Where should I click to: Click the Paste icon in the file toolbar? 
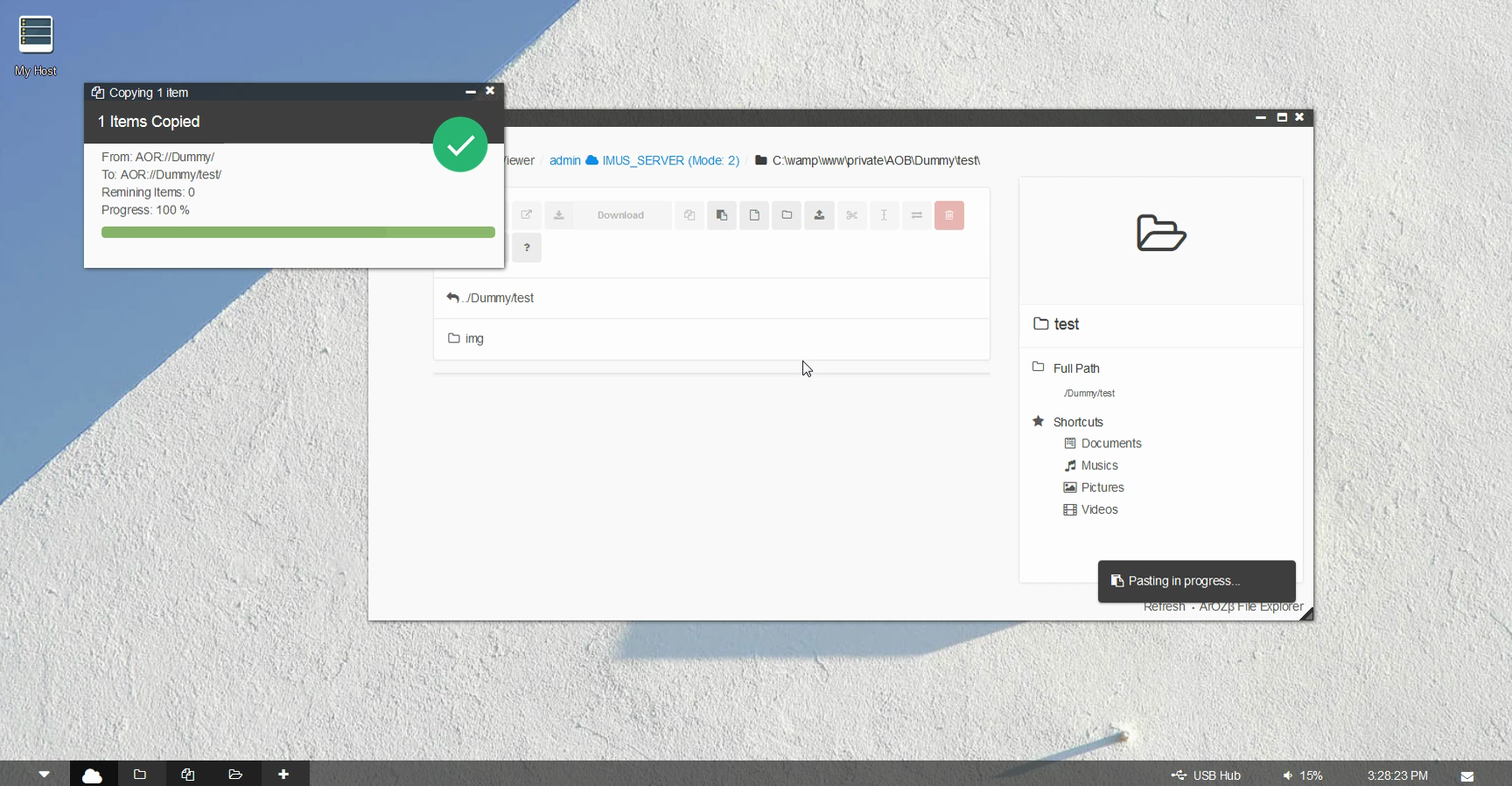pyautogui.click(x=722, y=215)
